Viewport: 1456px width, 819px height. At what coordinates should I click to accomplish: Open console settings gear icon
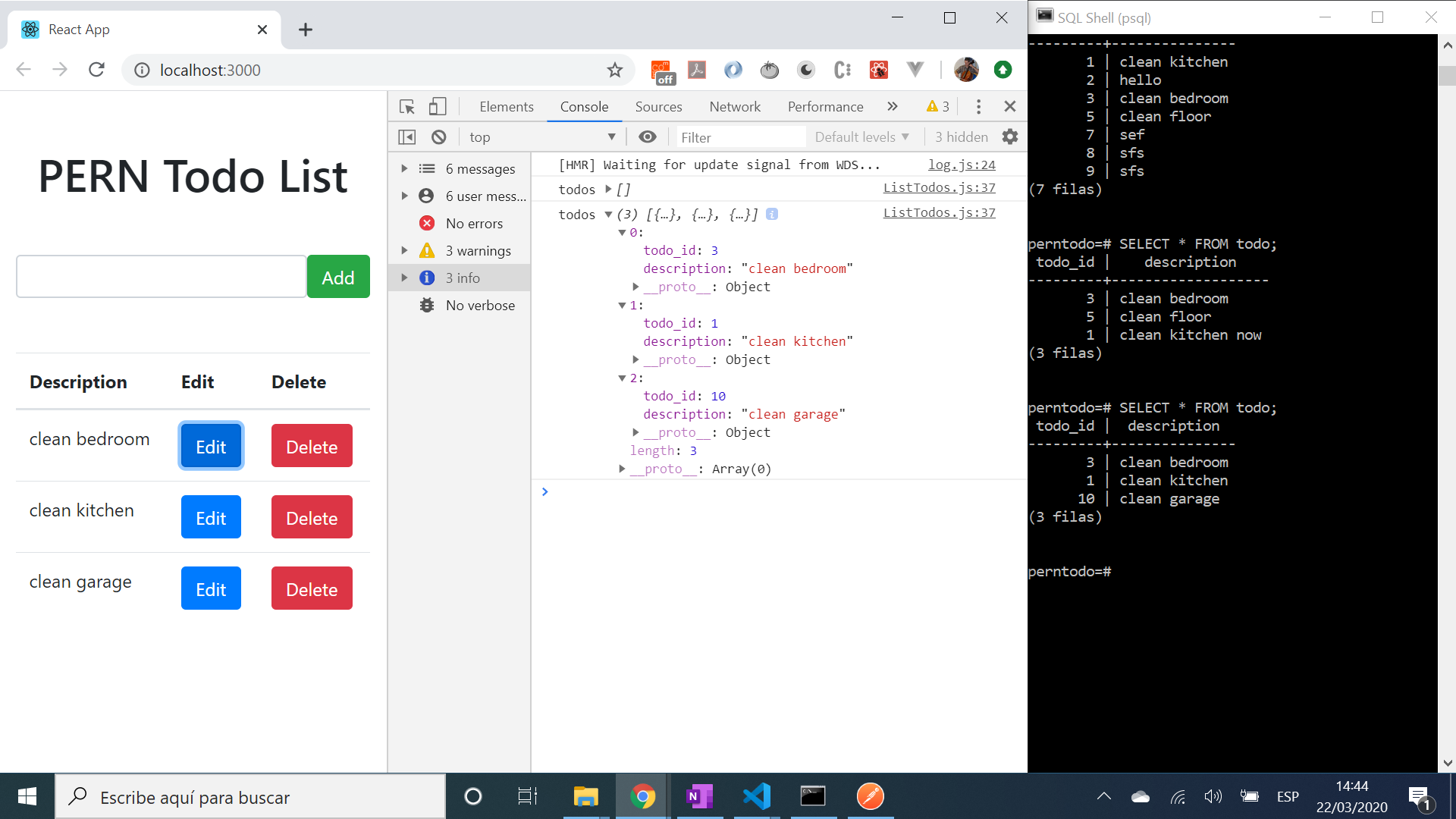coord(1010,137)
